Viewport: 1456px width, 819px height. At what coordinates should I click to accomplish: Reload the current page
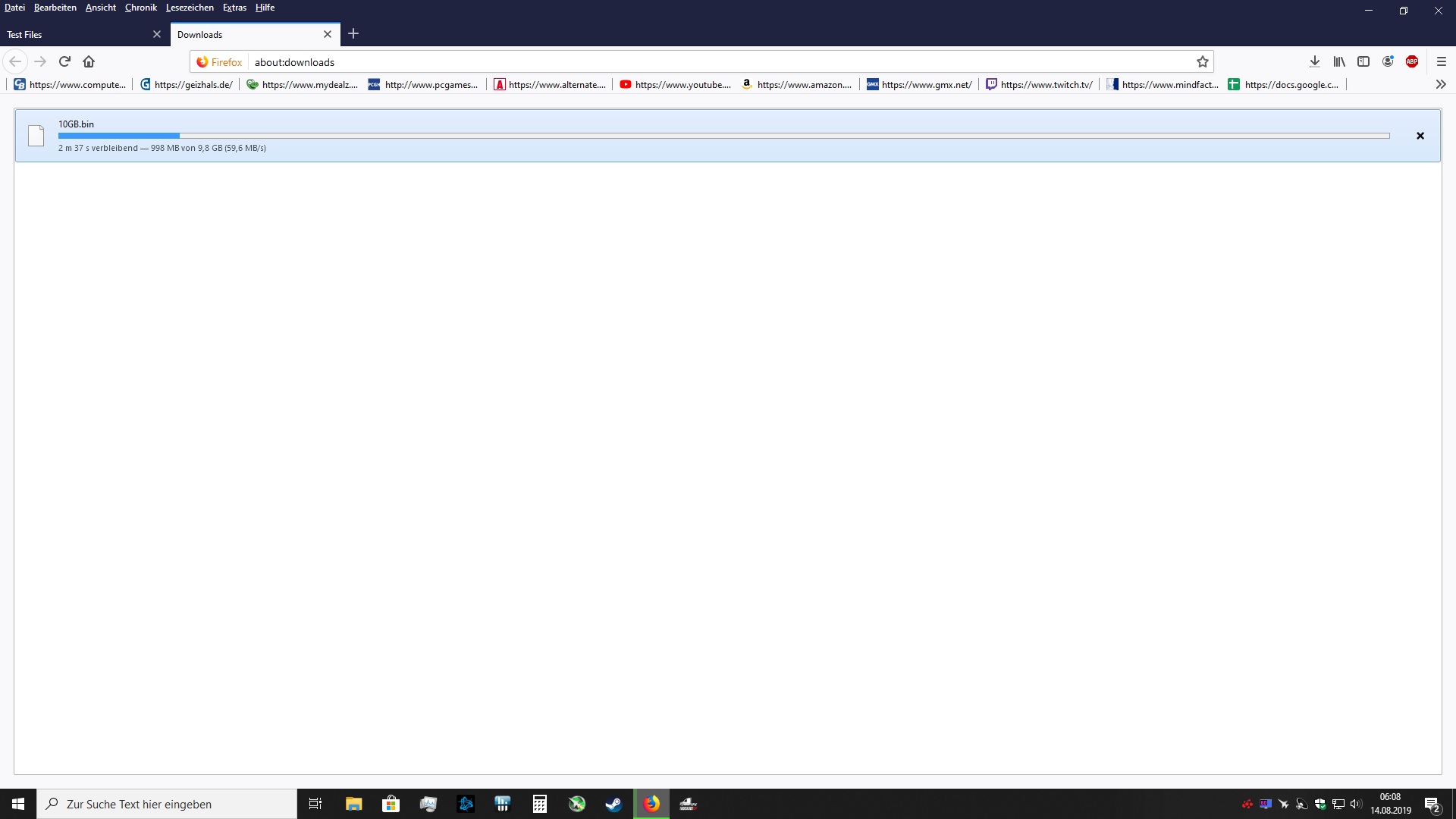pos(64,61)
